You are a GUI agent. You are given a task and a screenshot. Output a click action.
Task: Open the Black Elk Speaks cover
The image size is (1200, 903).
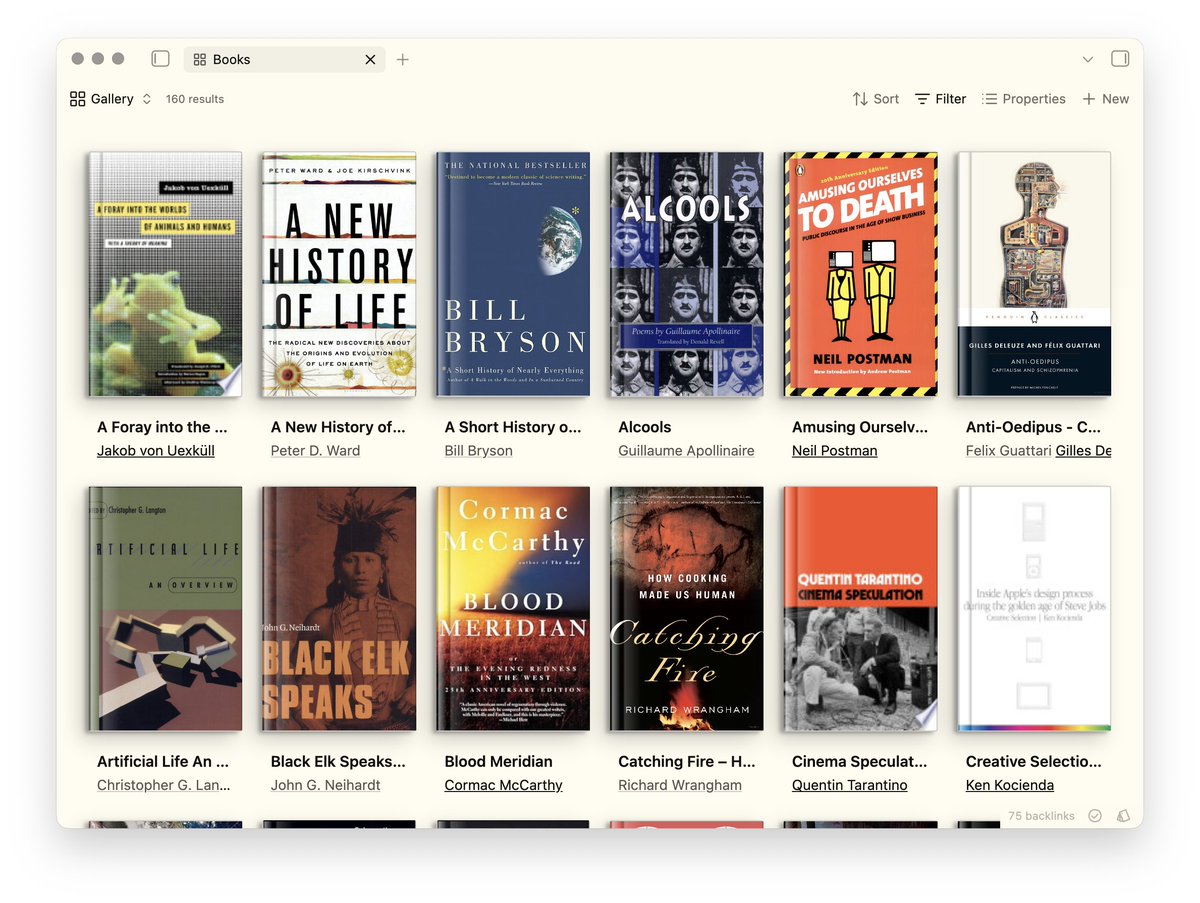point(338,609)
